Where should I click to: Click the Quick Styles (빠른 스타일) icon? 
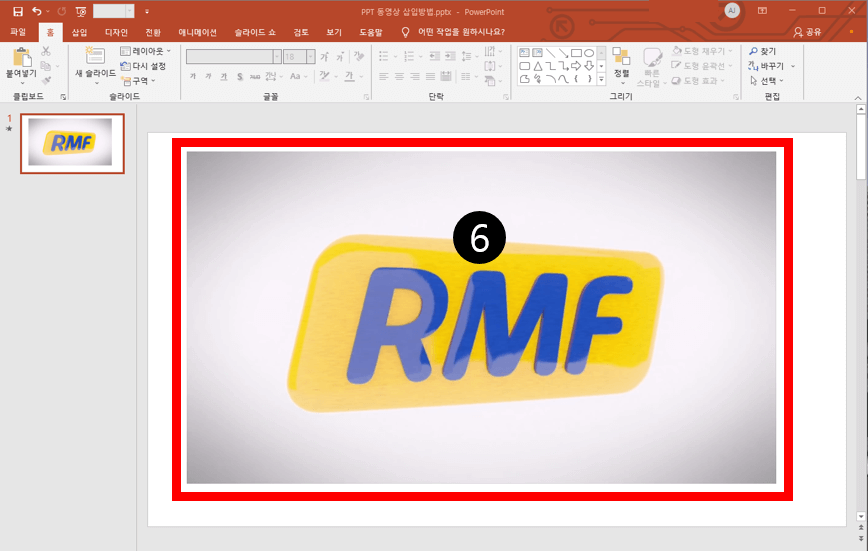652,58
